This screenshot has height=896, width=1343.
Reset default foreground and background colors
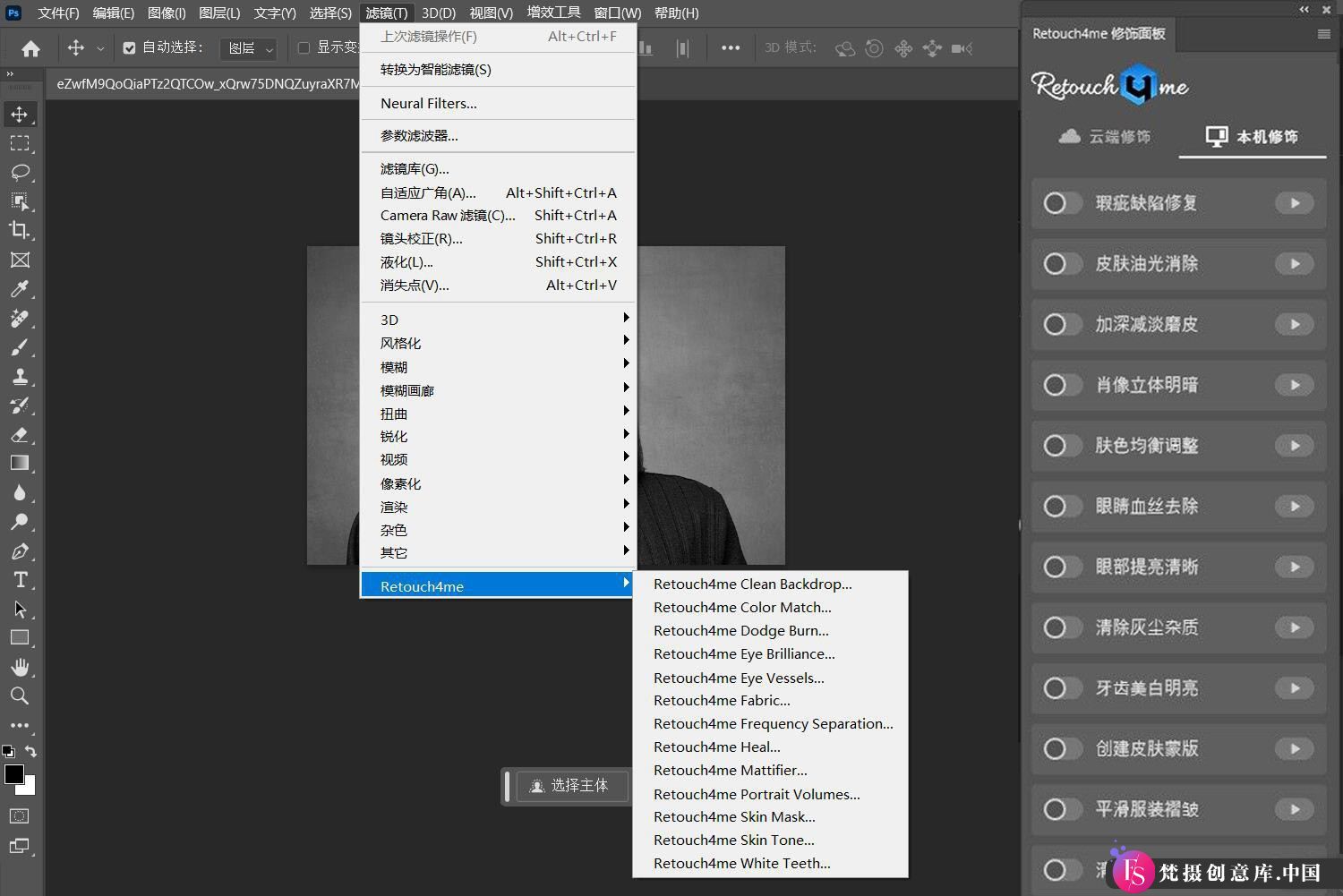[8, 751]
